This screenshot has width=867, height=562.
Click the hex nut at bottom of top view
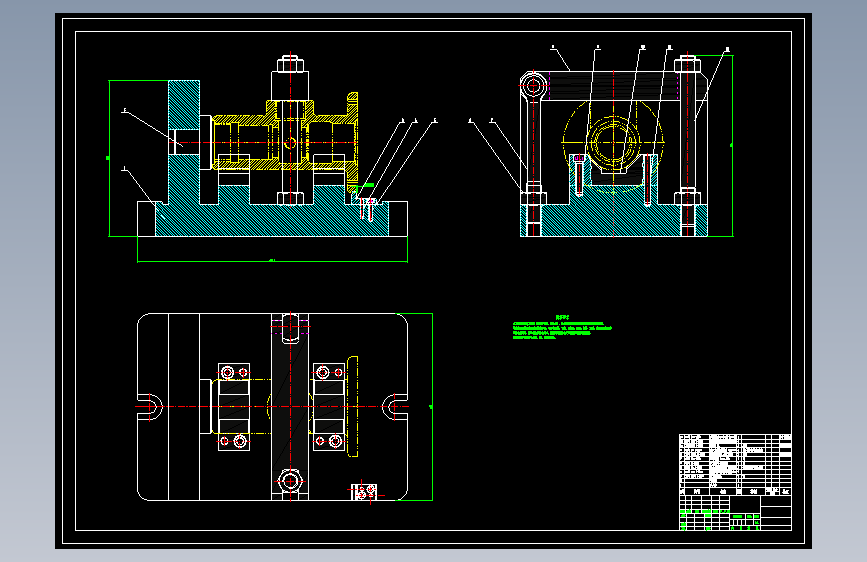coord(290,481)
